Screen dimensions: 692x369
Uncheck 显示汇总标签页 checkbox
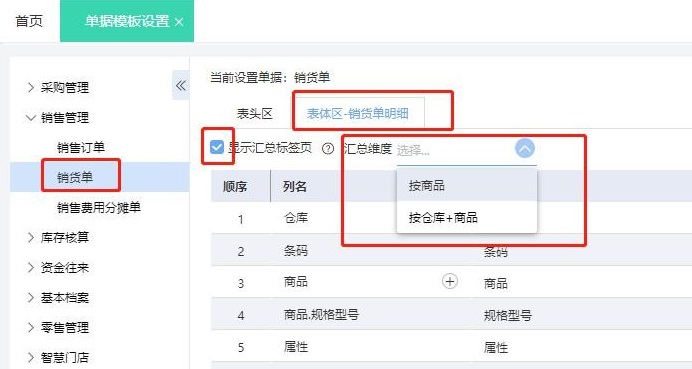pos(217,147)
